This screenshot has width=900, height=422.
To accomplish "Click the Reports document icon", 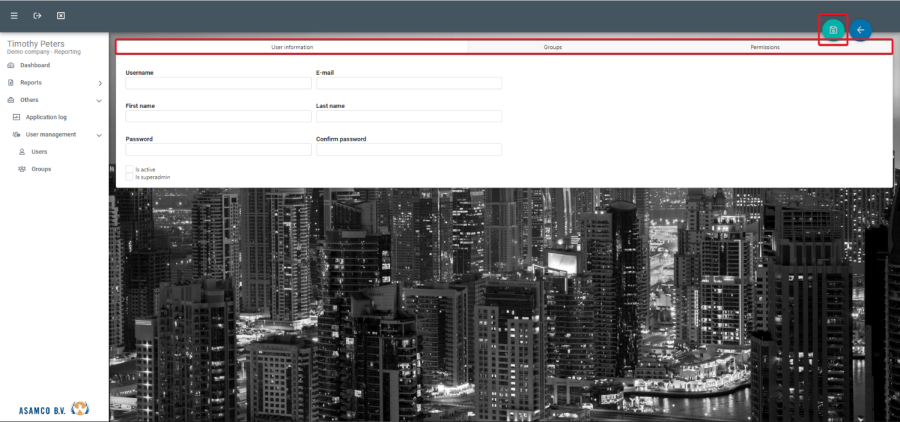I will click(x=10, y=83).
